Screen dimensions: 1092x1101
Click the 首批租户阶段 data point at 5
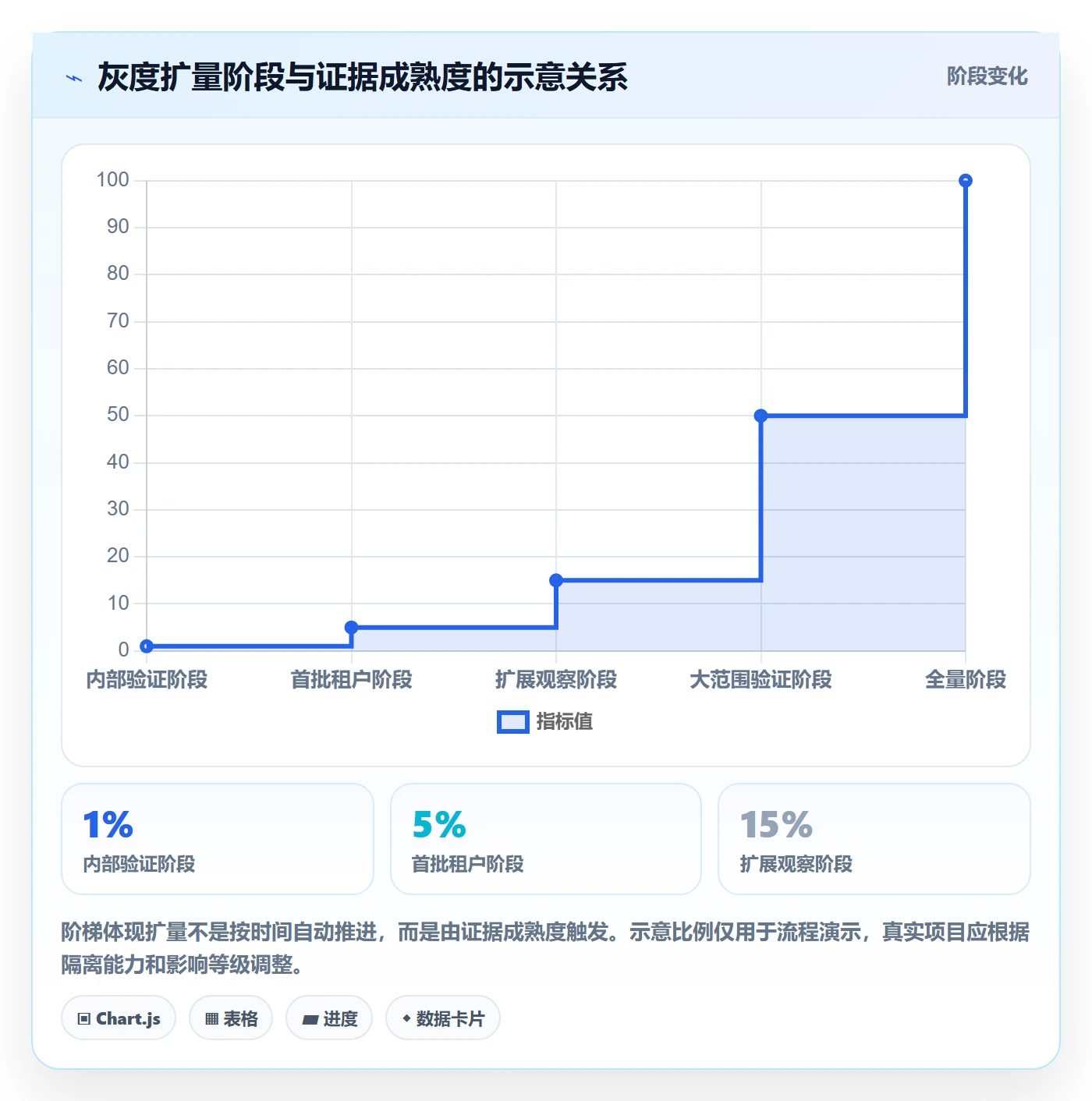coord(352,627)
